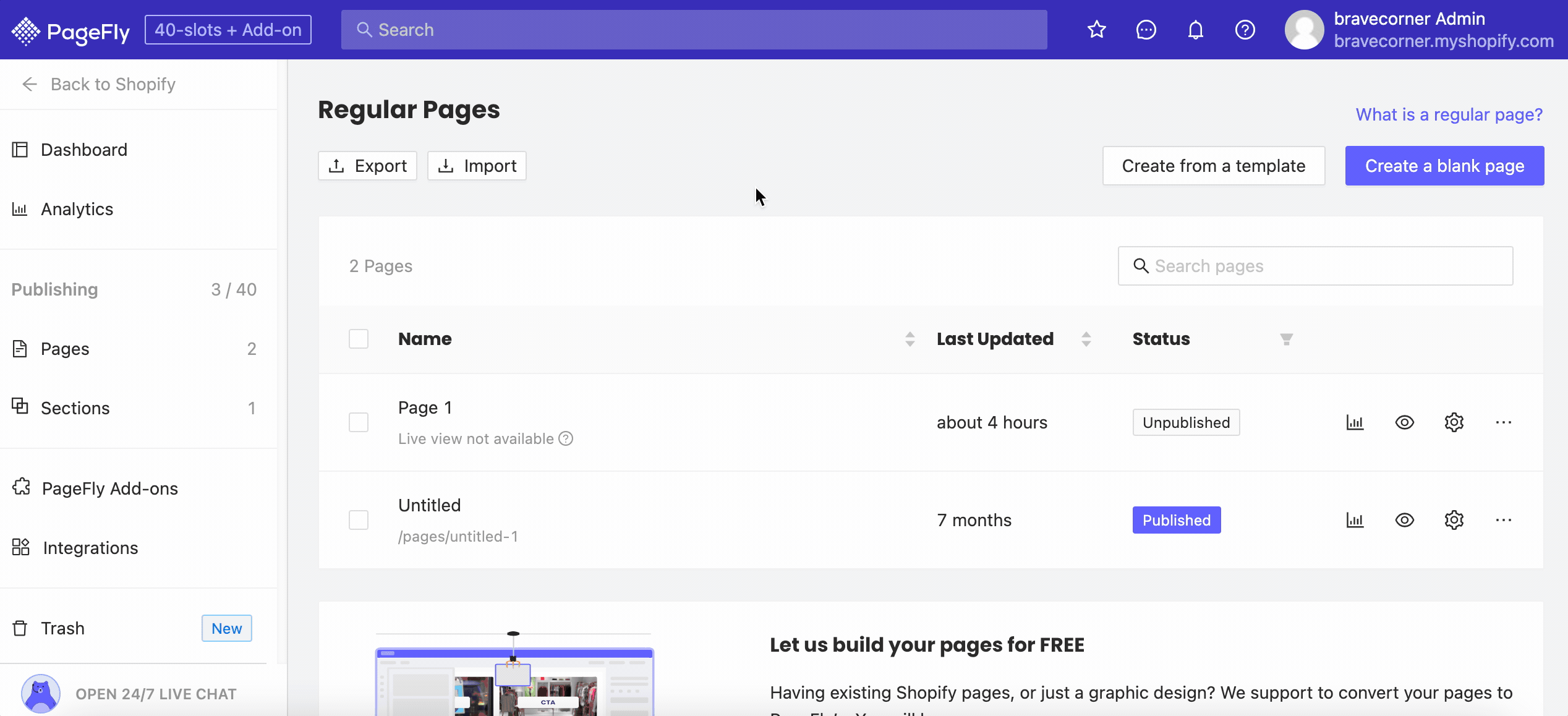Image resolution: width=1568 pixels, height=716 pixels.
Task: Click Back to Shopify link
Action: 113,84
